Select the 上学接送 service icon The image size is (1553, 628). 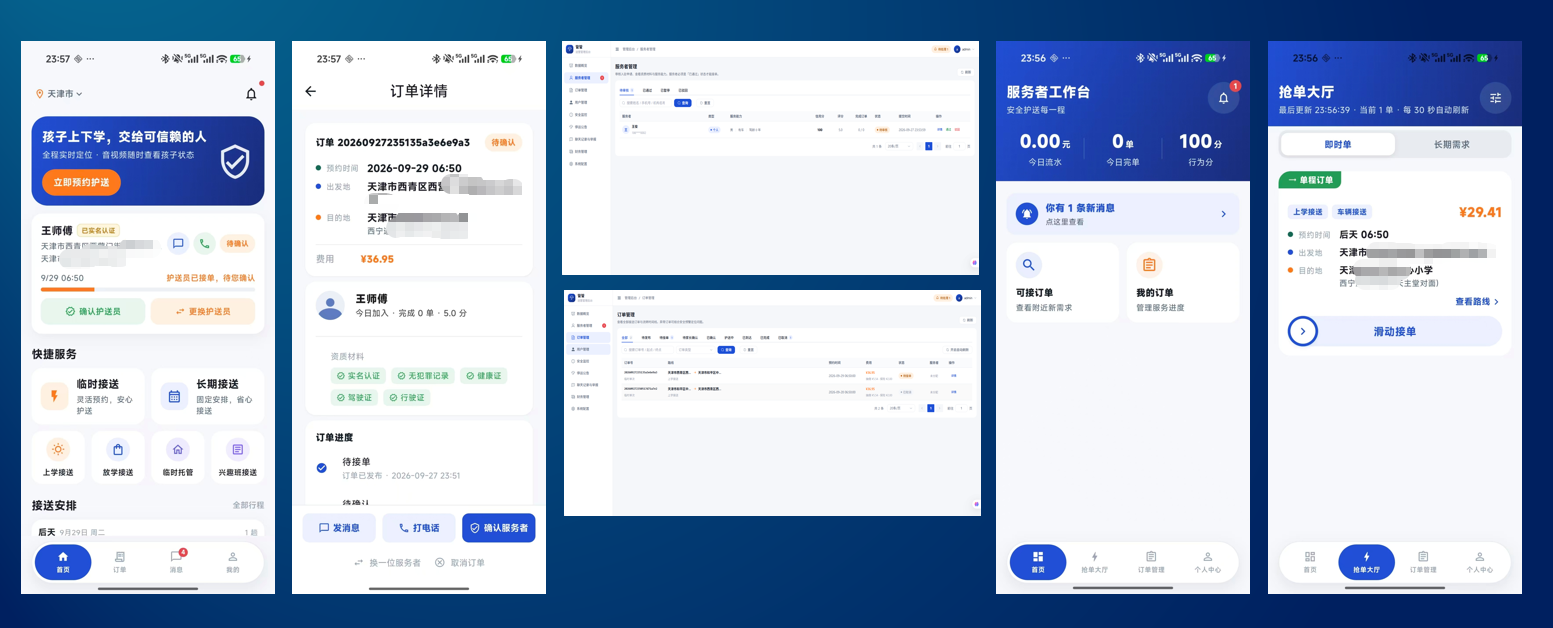point(58,458)
